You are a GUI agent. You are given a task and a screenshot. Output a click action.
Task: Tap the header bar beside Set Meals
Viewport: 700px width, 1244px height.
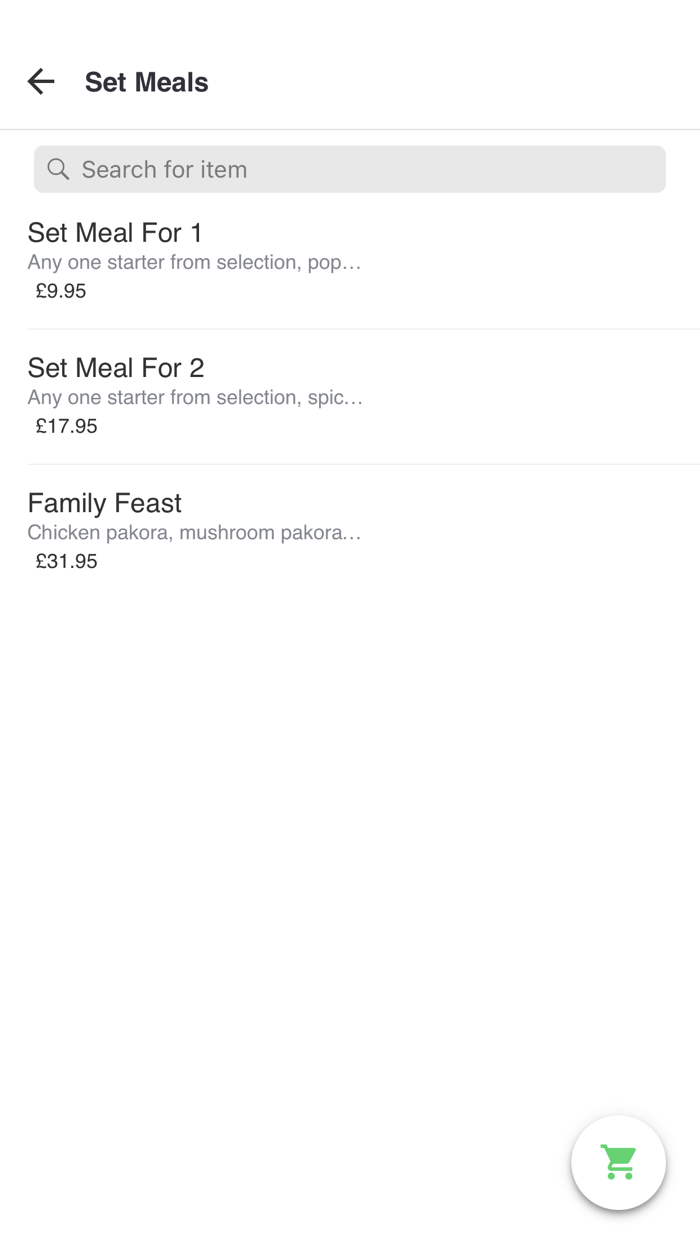click(450, 82)
